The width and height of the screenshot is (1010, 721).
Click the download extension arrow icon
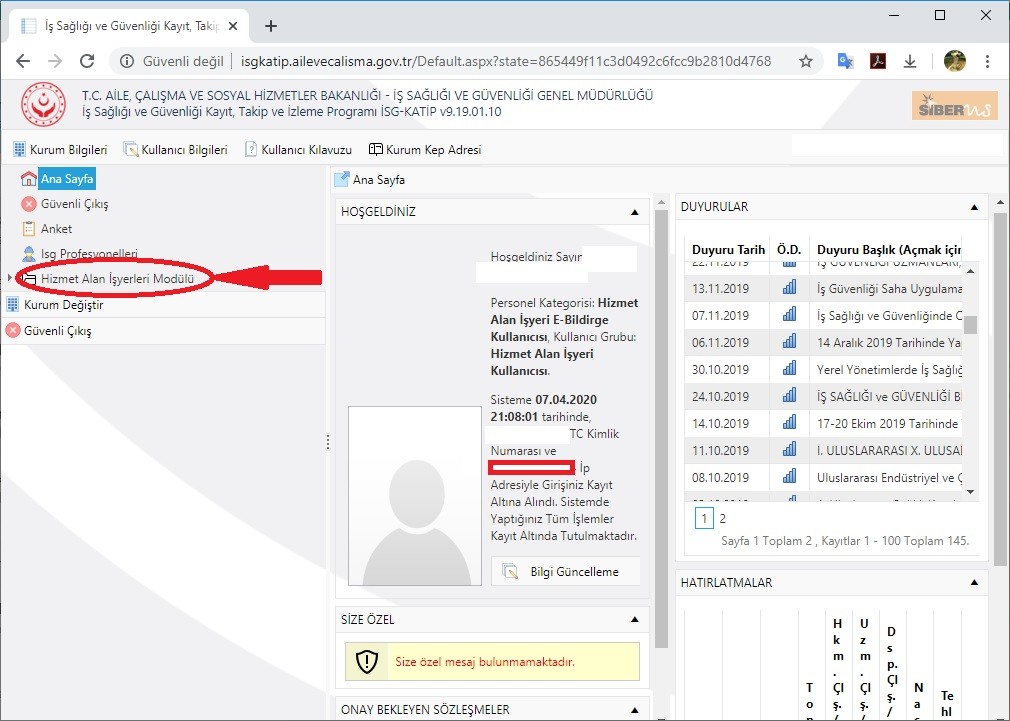(910, 61)
